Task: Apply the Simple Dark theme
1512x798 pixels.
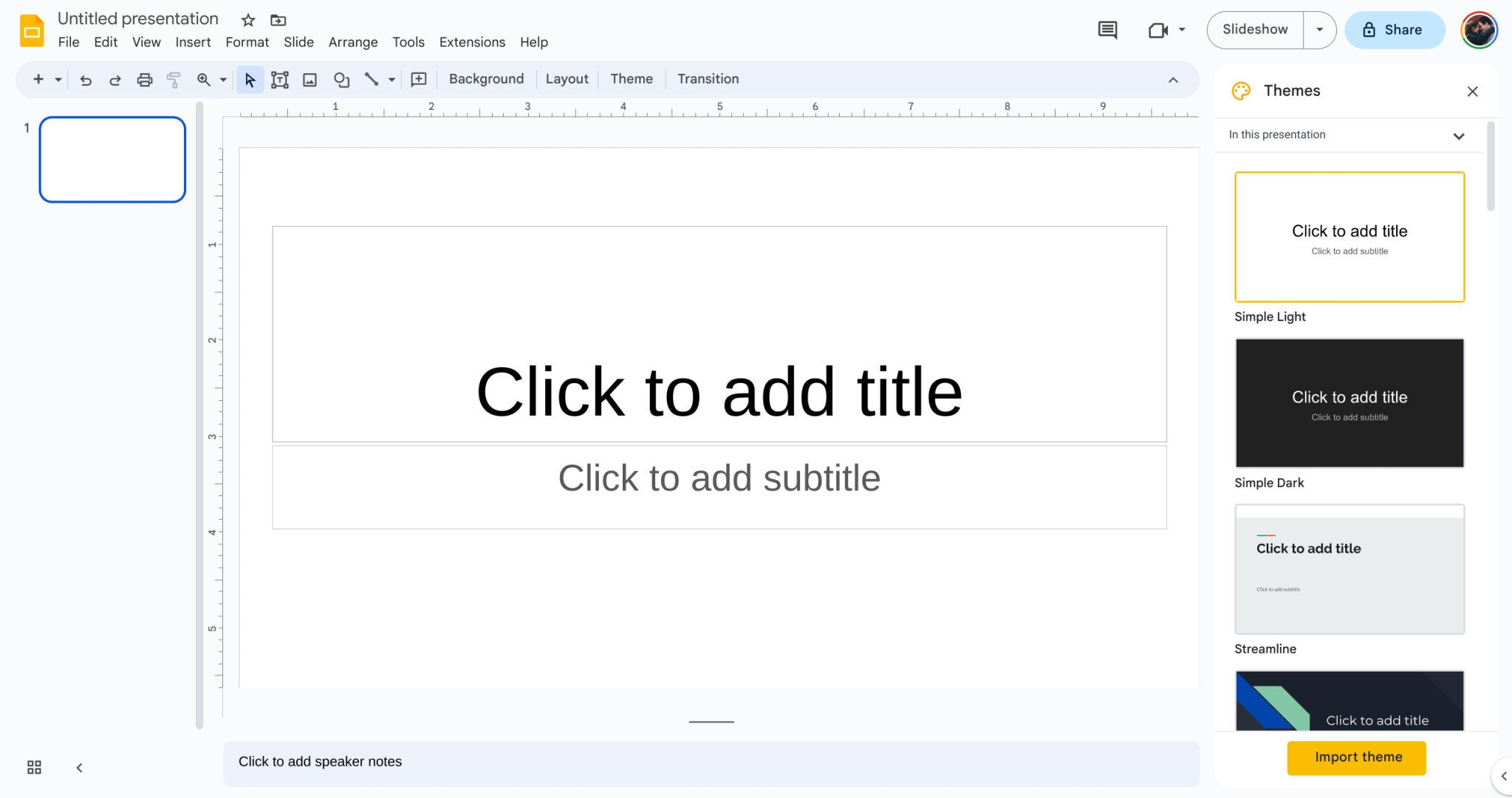Action: (x=1349, y=403)
